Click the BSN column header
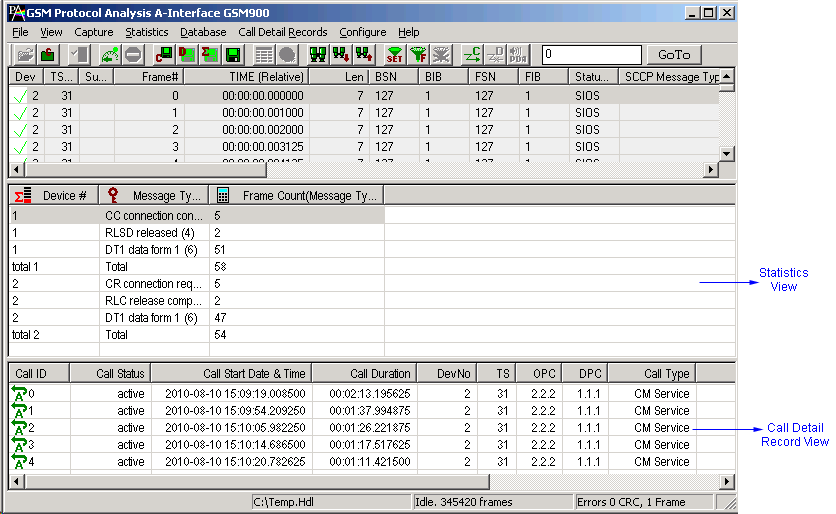Screen dimensions: 836x514 [x=393, y=77]
